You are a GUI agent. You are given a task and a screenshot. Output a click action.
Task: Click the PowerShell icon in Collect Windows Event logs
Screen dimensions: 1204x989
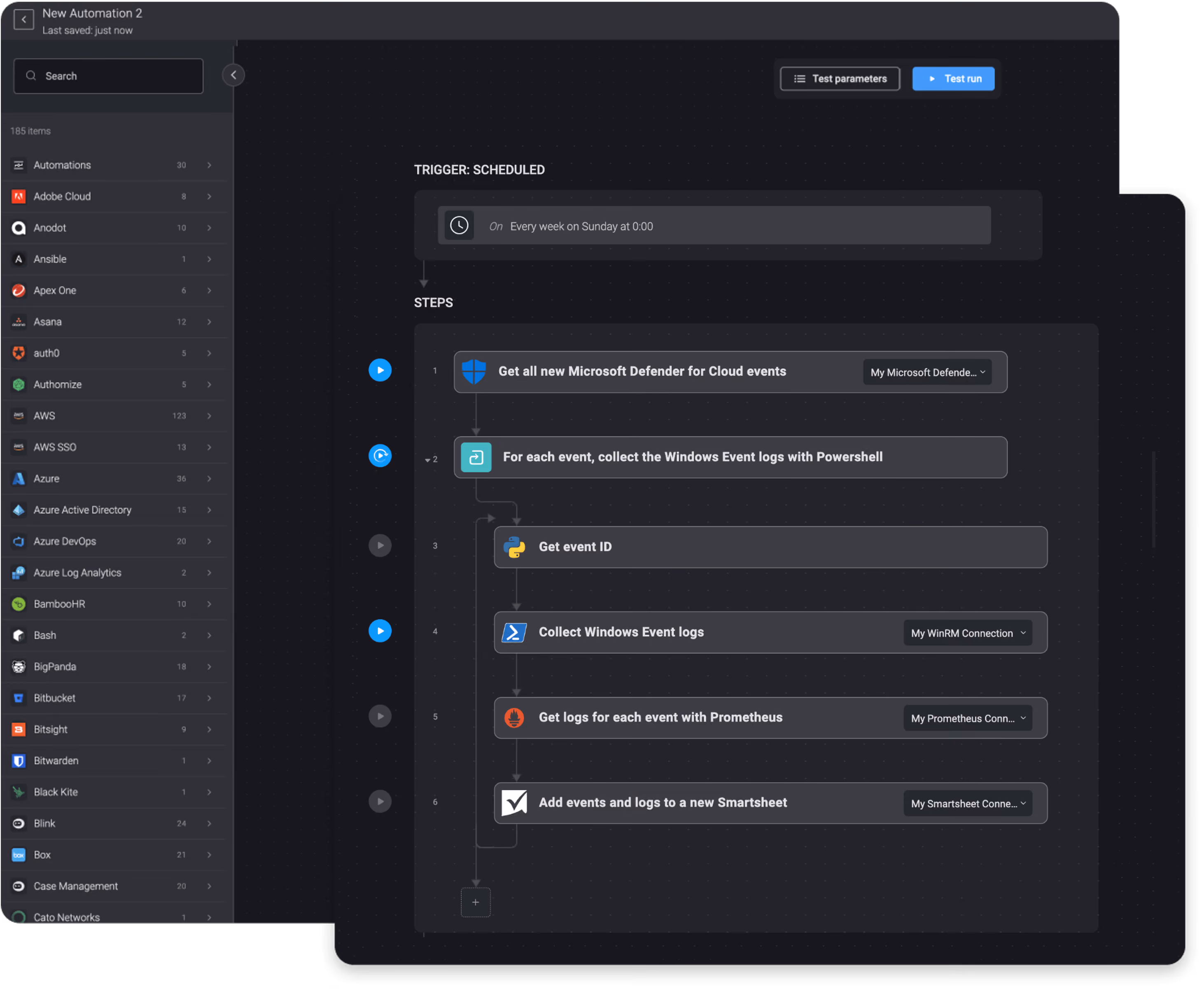coord(515,634)
